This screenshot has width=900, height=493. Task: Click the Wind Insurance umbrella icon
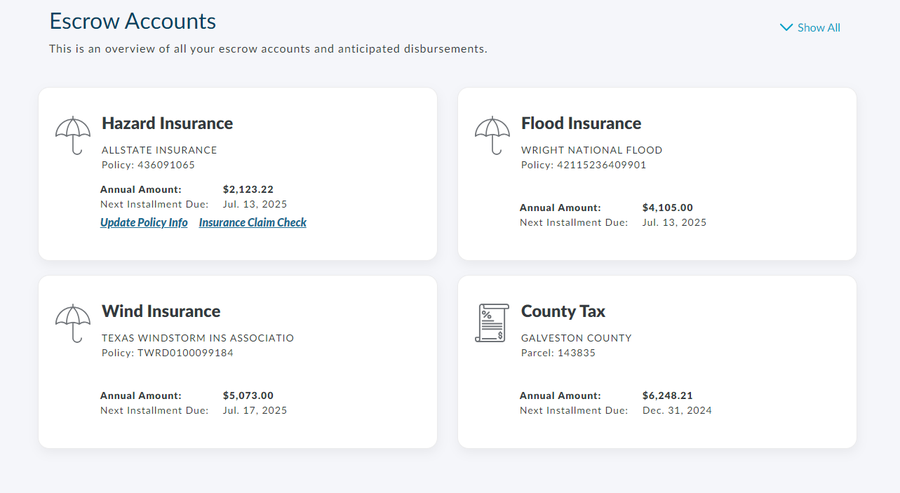coord(71,323)
